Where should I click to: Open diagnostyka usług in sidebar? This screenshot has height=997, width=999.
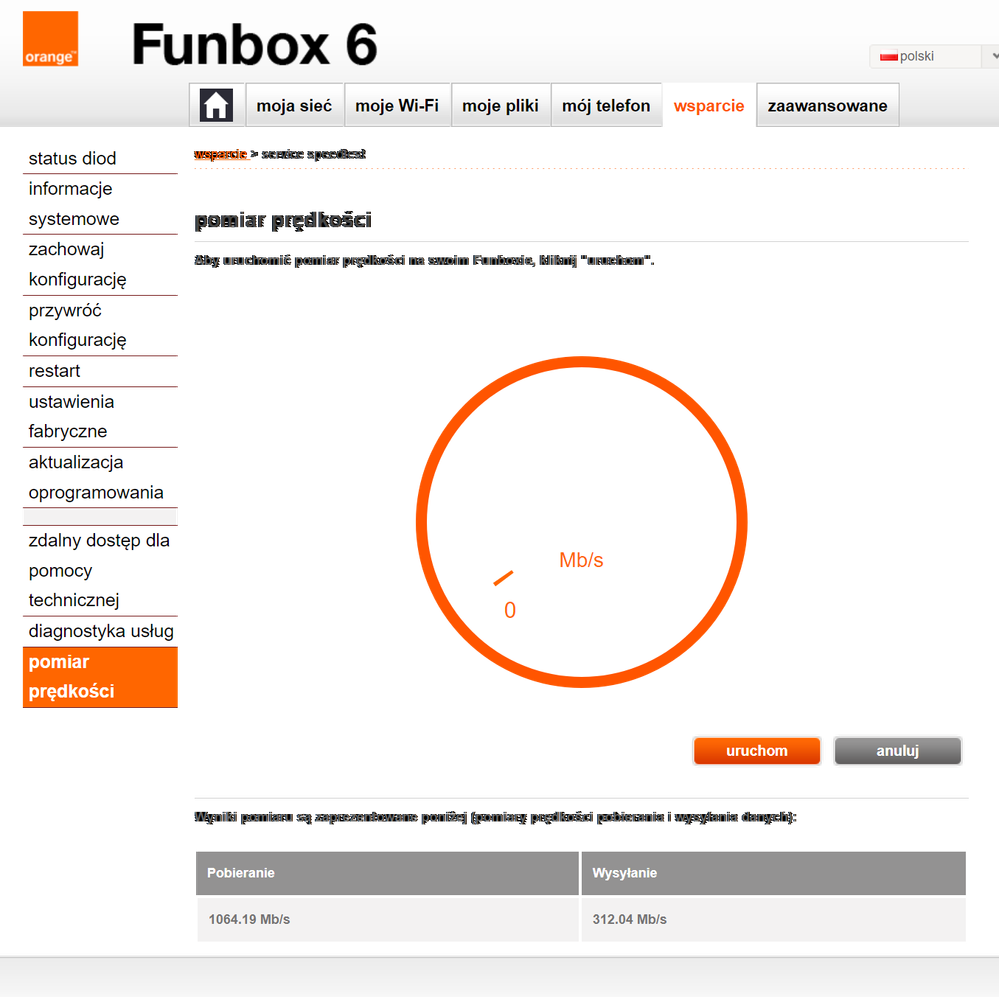[99, 631]
